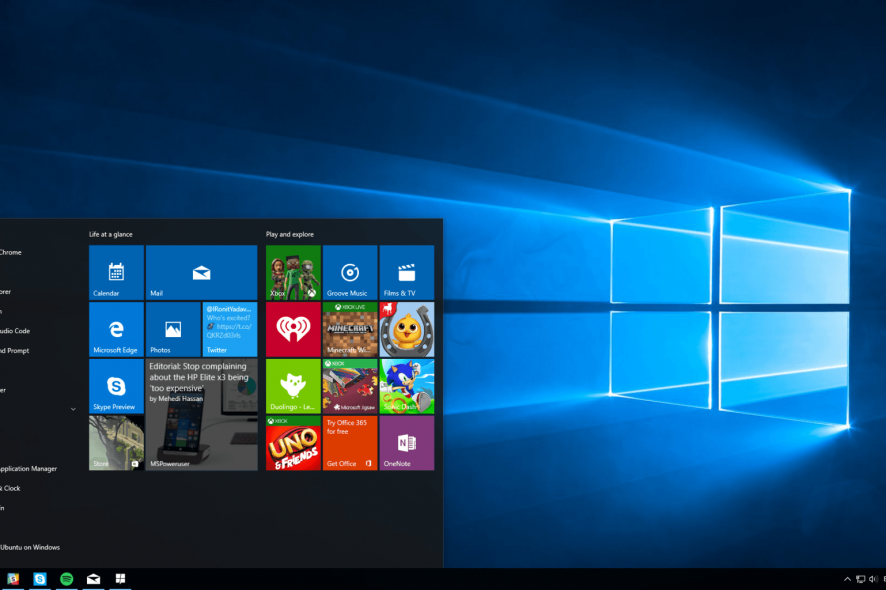Open the Microsoft Jigsaw tile
The height and width of the screenshot is (590, 886).
click(350, 386)
